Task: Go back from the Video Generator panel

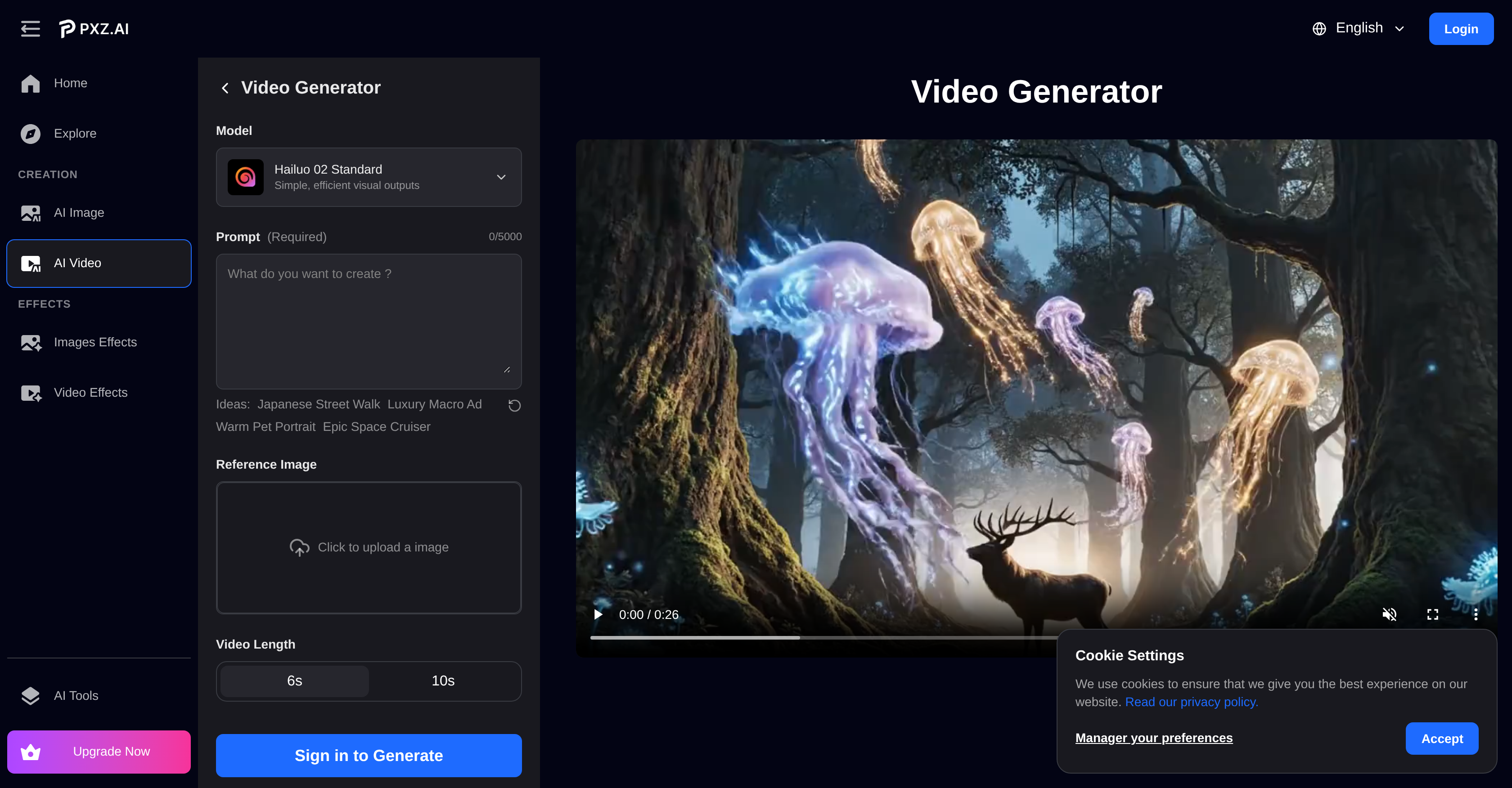Action: coord(225,87)
